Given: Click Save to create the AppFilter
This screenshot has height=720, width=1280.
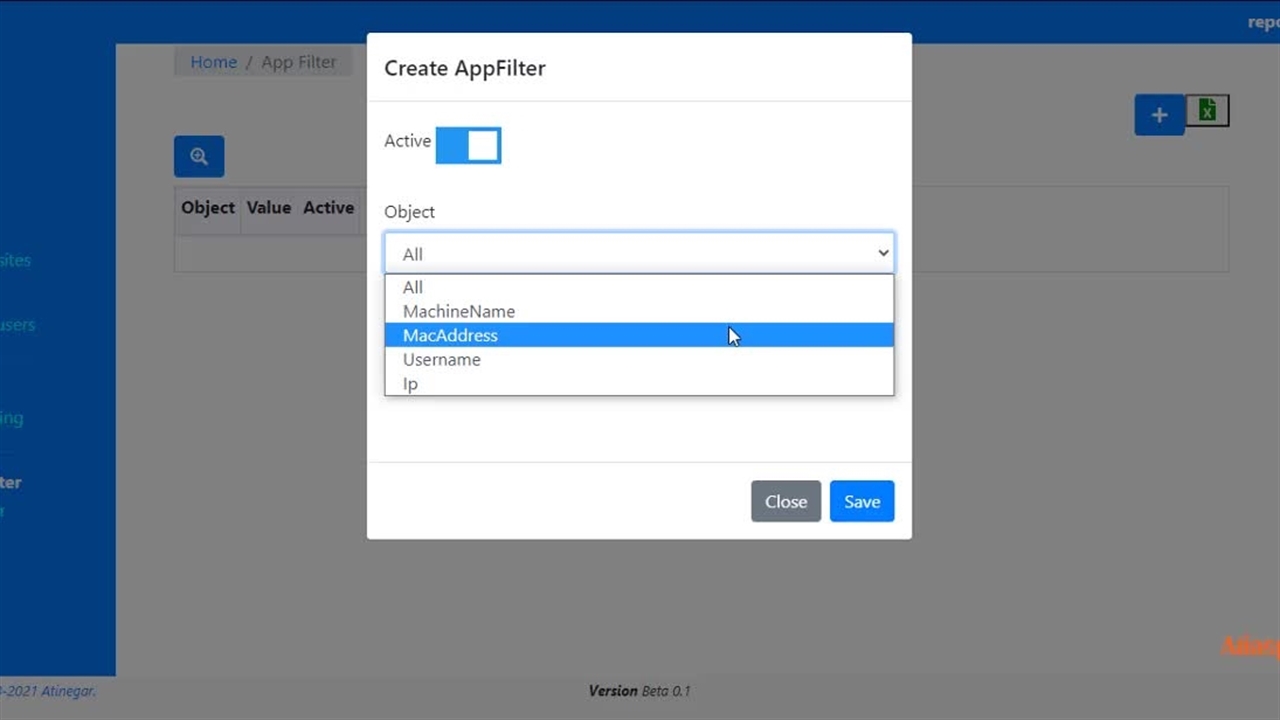Looking at the screenshot, I should point(861,502).
